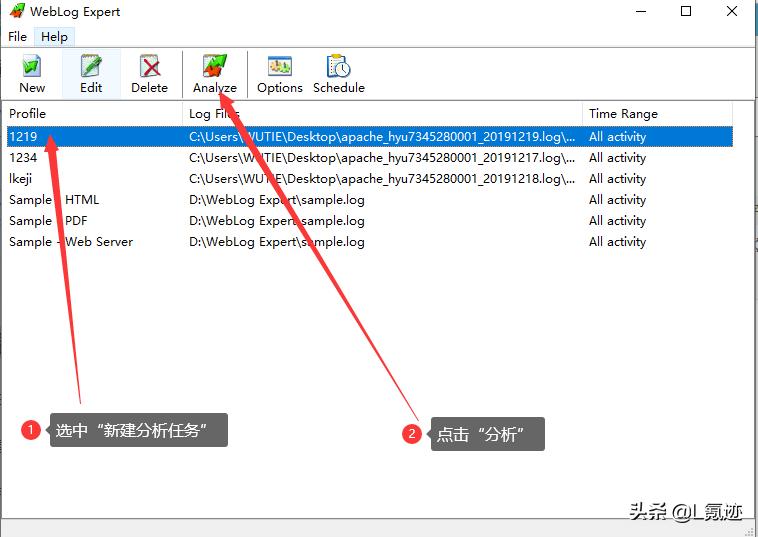Click the log path ending 20191219.log
The height and width of the screenshot is (537, 758).
(x=382, y=137)
